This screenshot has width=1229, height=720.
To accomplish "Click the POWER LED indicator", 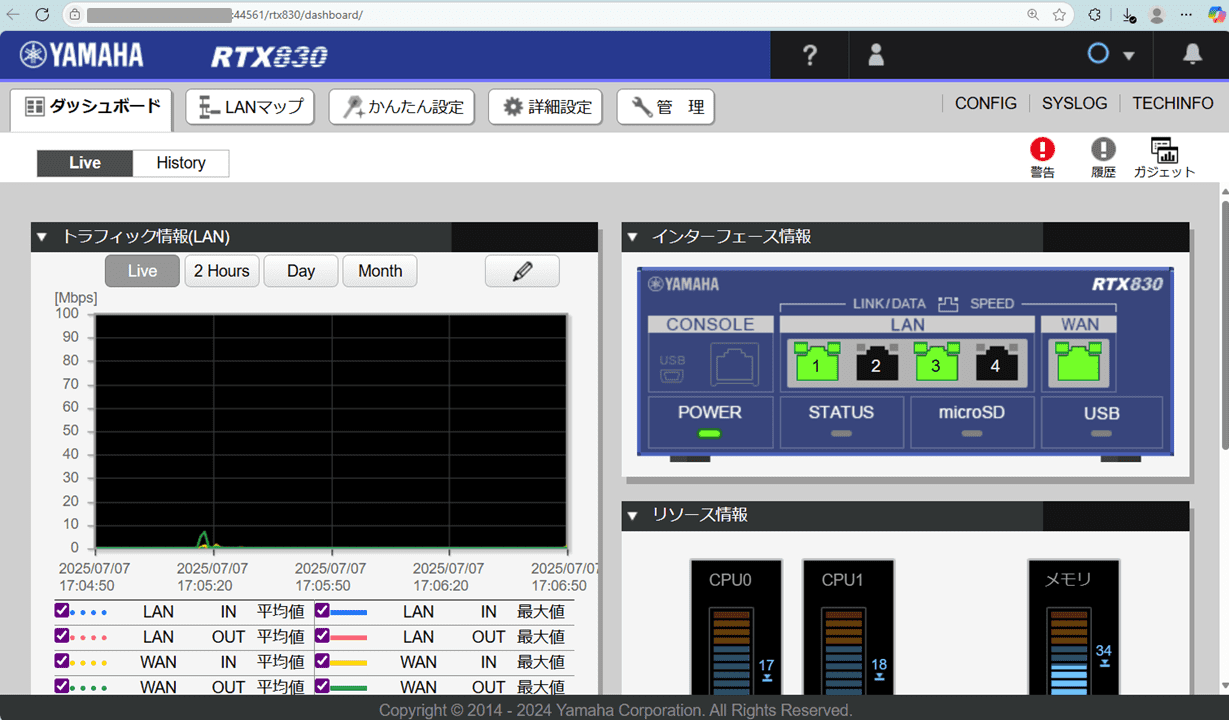I will (710, 433).
